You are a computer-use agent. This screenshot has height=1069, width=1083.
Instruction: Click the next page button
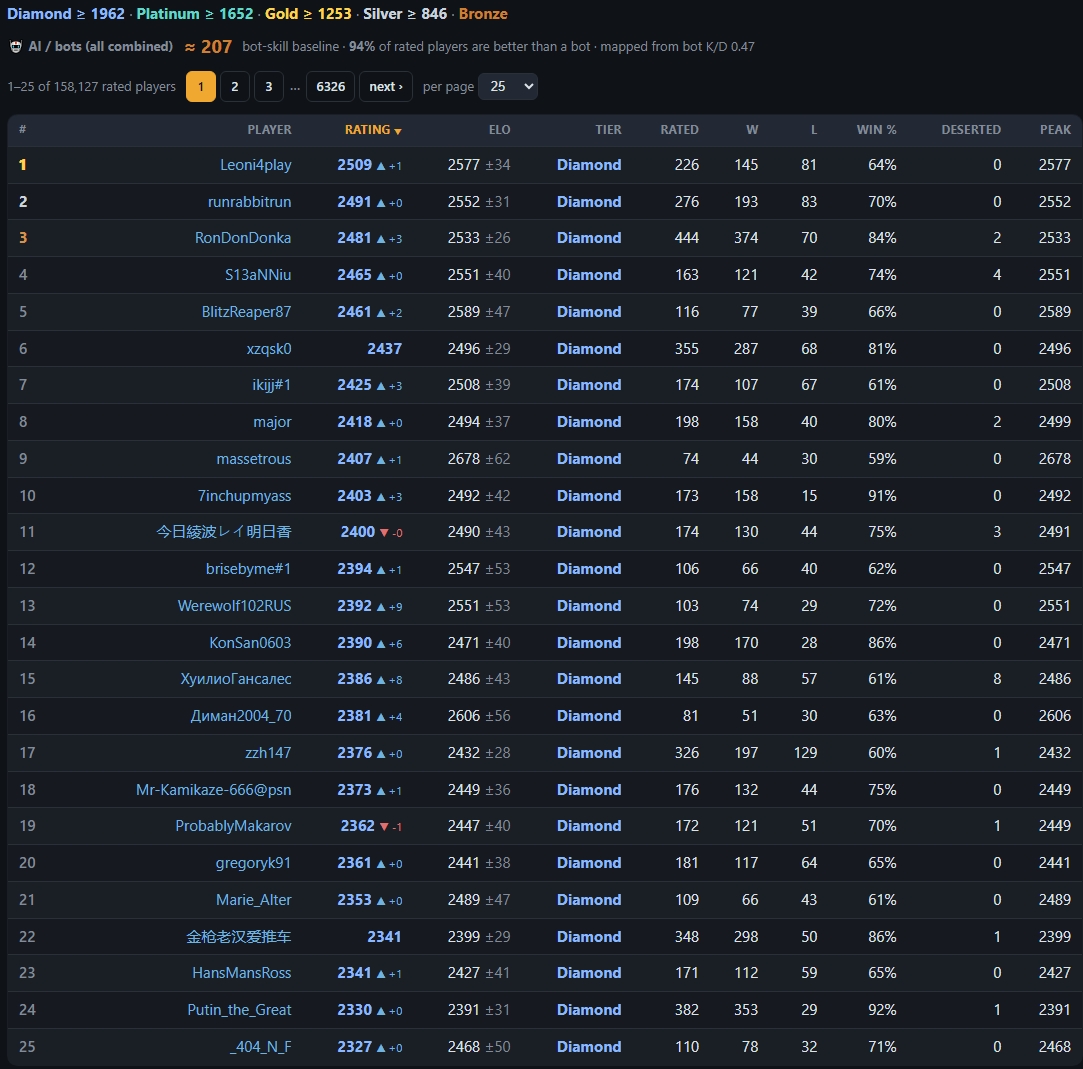click(385, 86)
